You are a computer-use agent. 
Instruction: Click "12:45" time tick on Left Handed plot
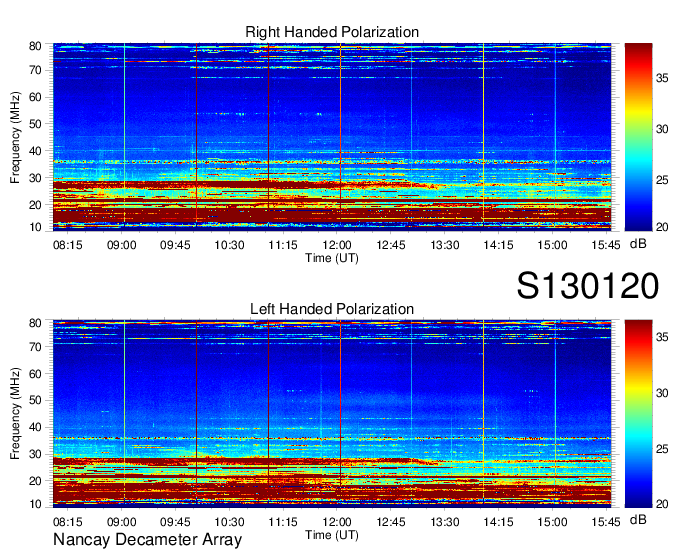(391, 522)
